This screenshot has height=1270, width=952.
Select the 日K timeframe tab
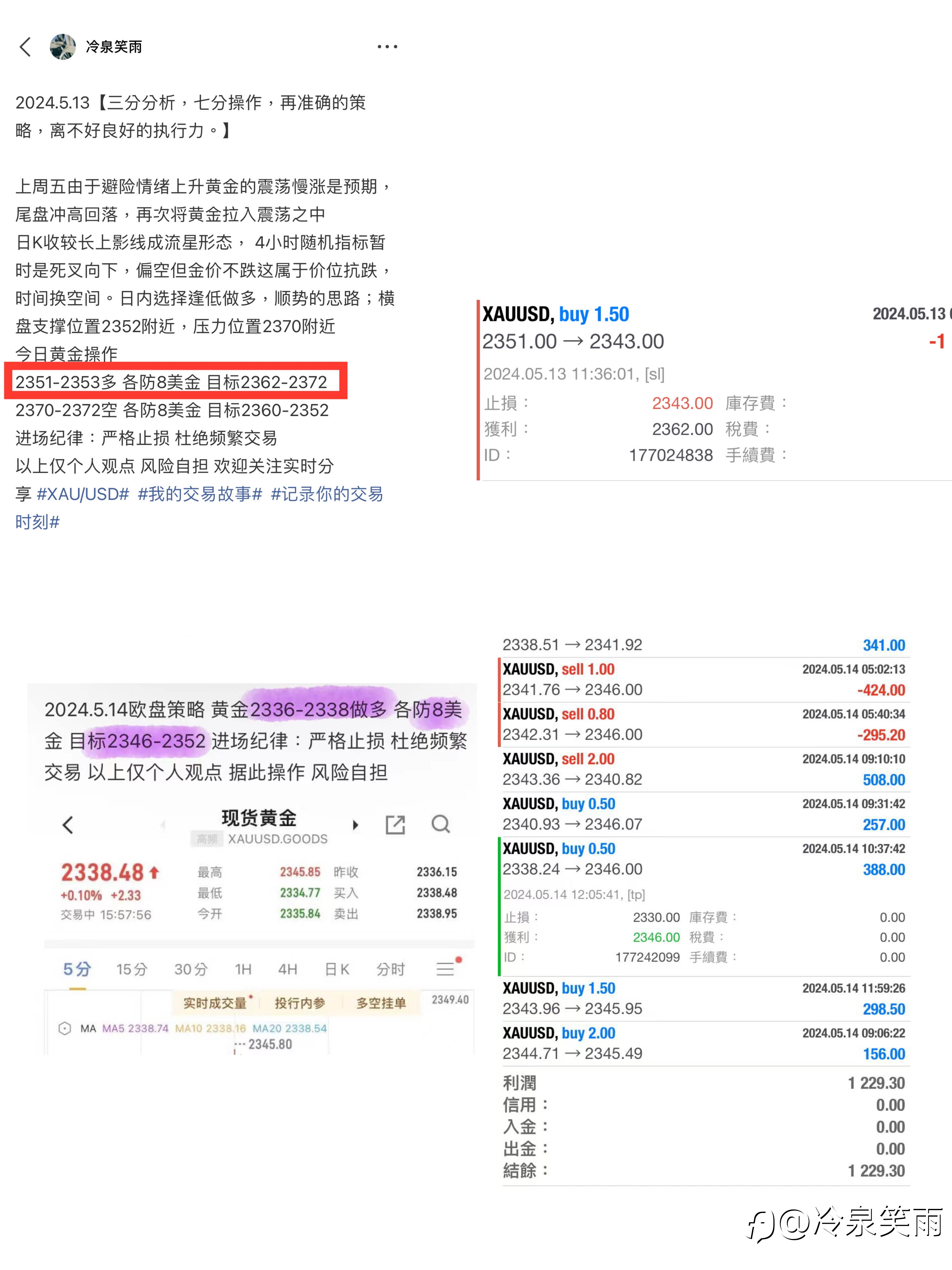point(337,970)
